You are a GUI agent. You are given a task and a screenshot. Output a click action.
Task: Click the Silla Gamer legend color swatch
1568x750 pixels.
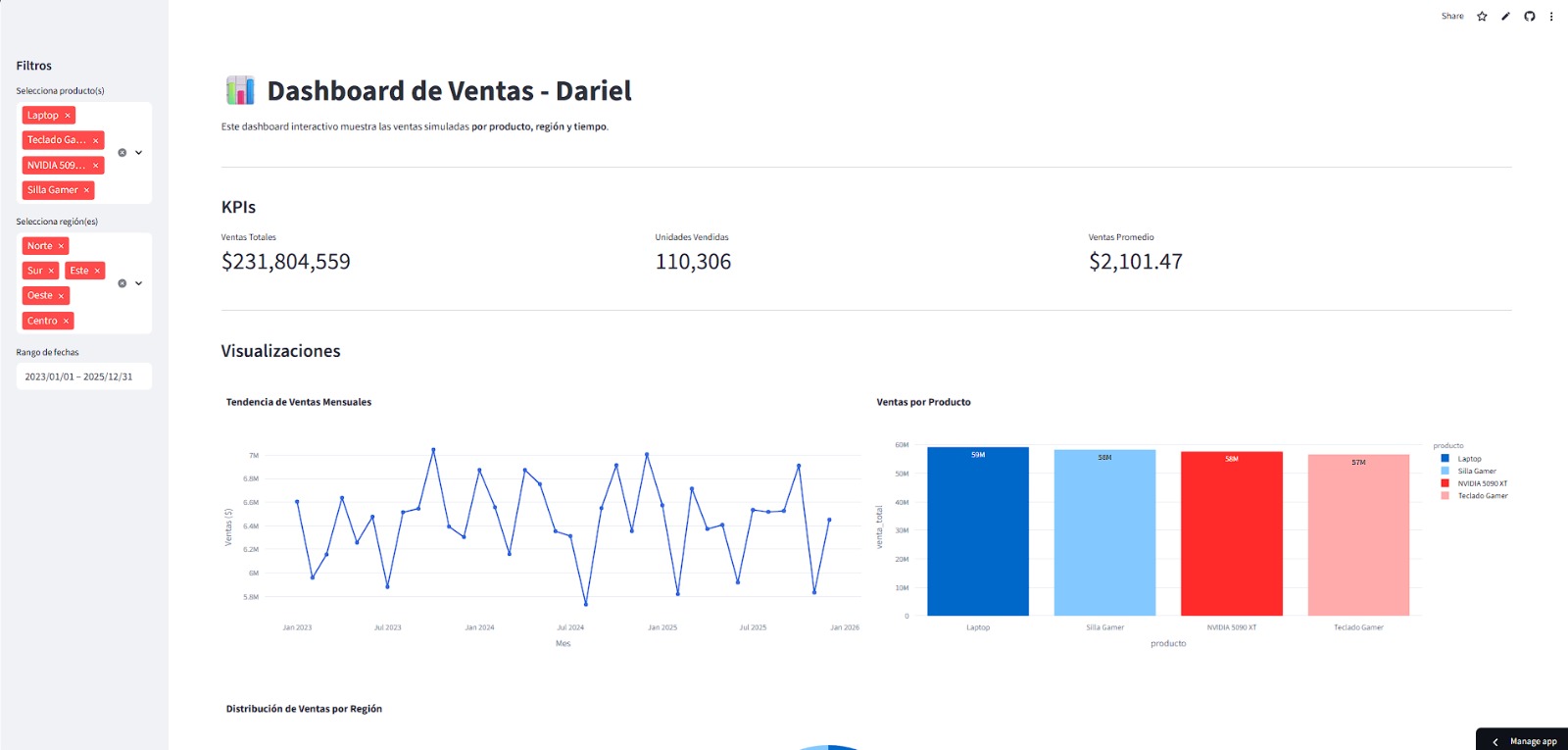click(1445, 472)
